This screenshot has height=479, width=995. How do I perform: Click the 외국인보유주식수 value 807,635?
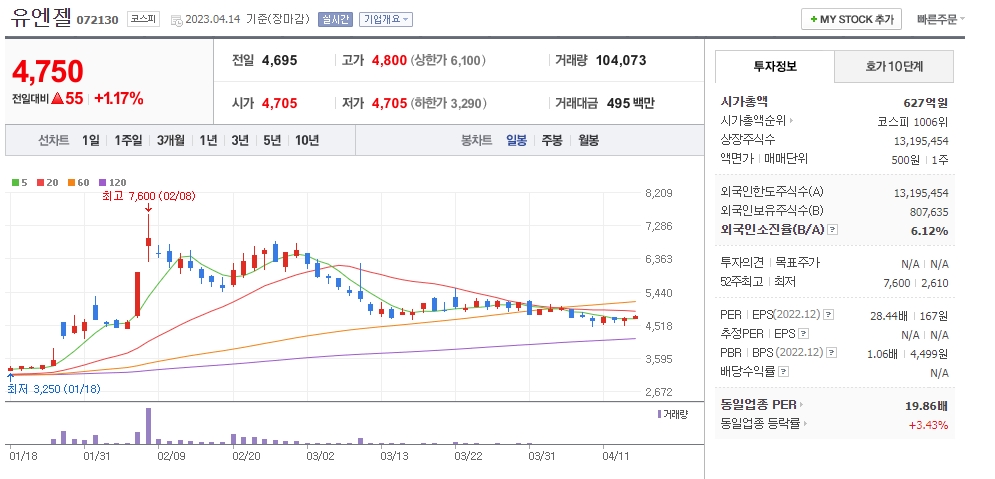click(x=929, y=211)
